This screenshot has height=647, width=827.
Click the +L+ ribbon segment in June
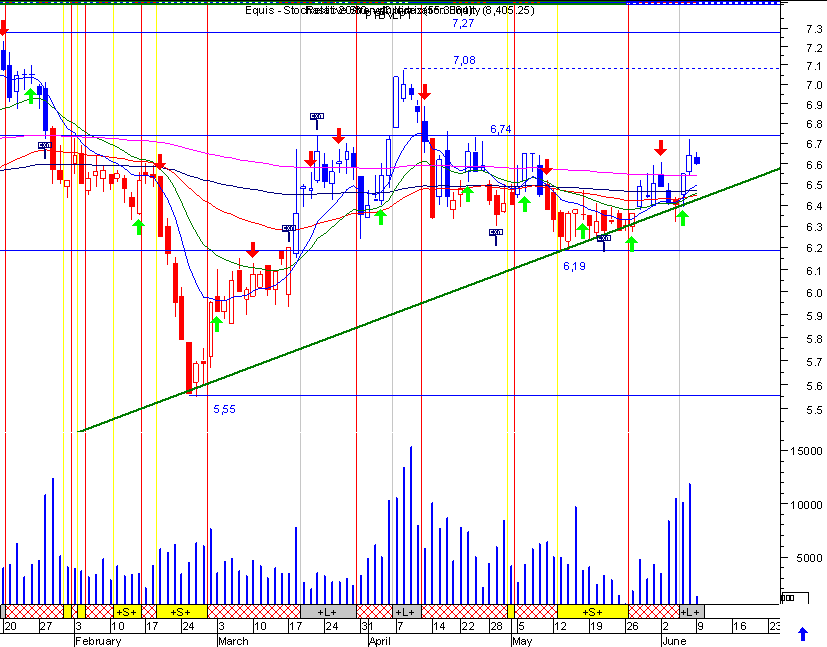(x=690, y=612)
